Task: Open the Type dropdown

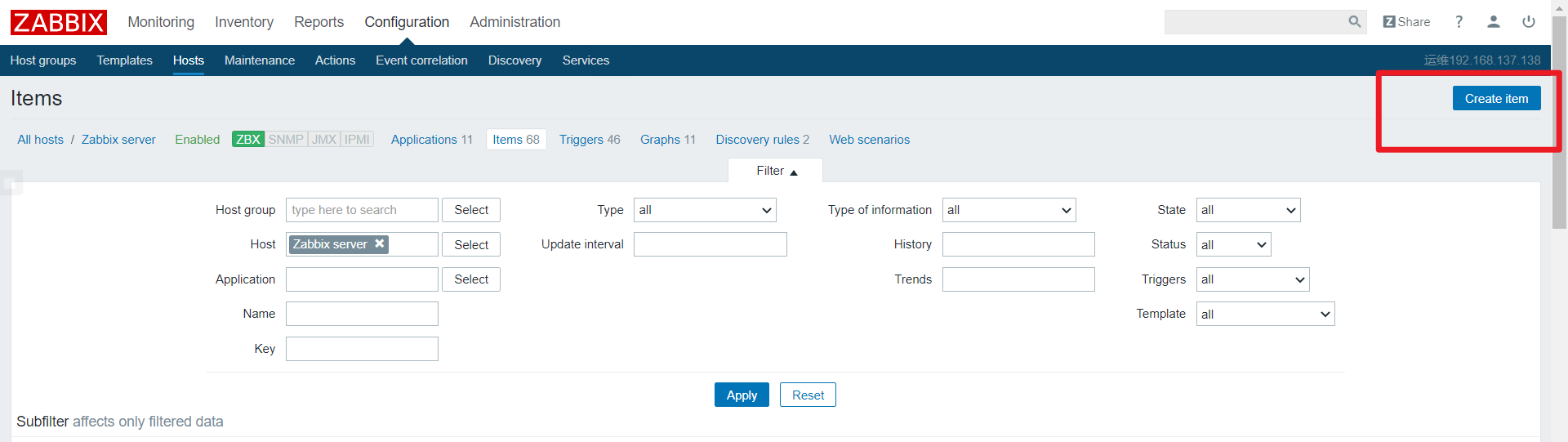Action: click(705, 210)
